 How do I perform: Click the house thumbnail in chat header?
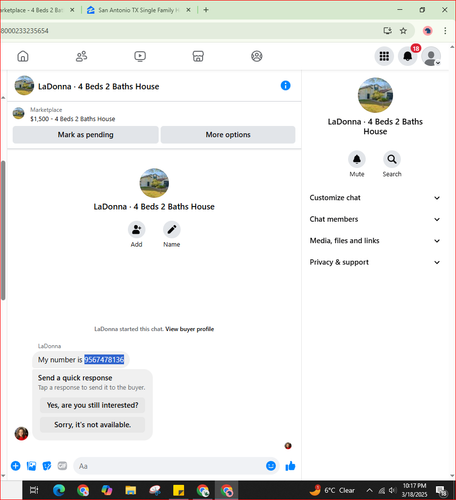(x=24, y=85)
